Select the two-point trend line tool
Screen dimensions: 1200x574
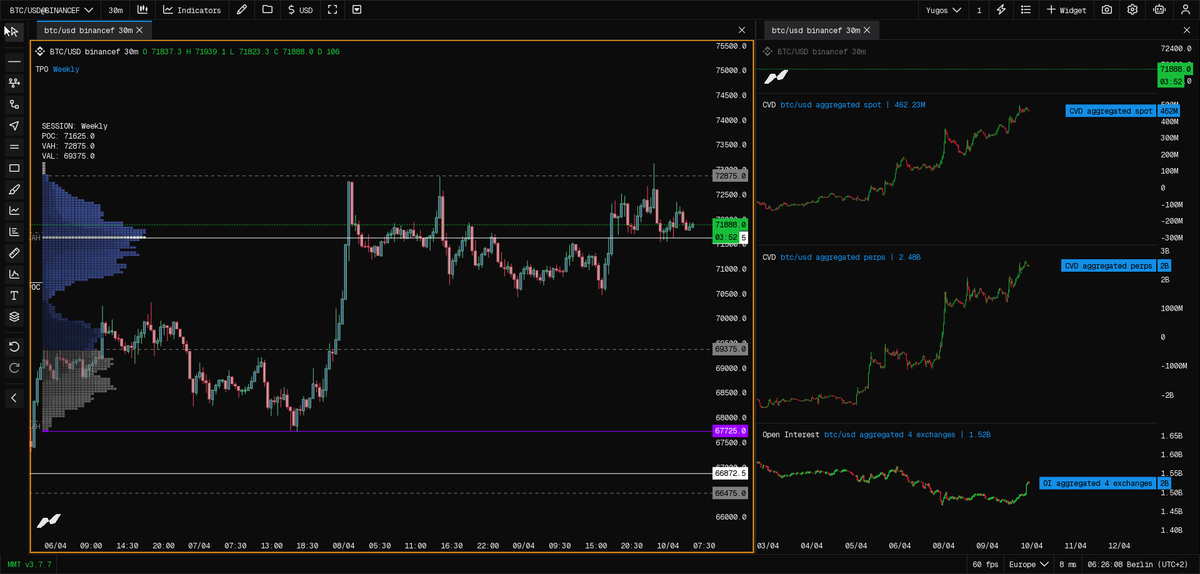pos(14,104)
